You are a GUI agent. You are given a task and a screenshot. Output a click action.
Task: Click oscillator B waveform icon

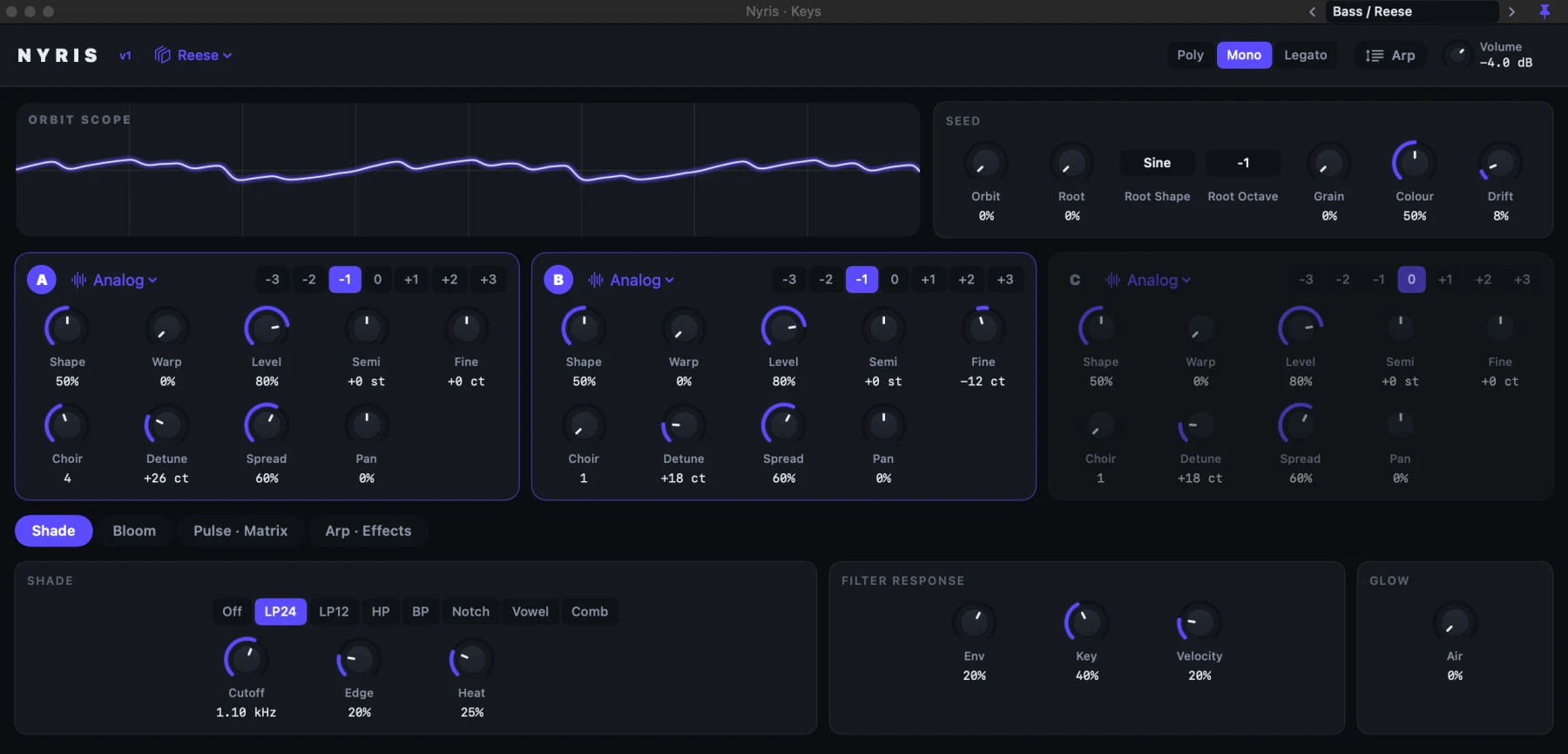coord(596,280)
